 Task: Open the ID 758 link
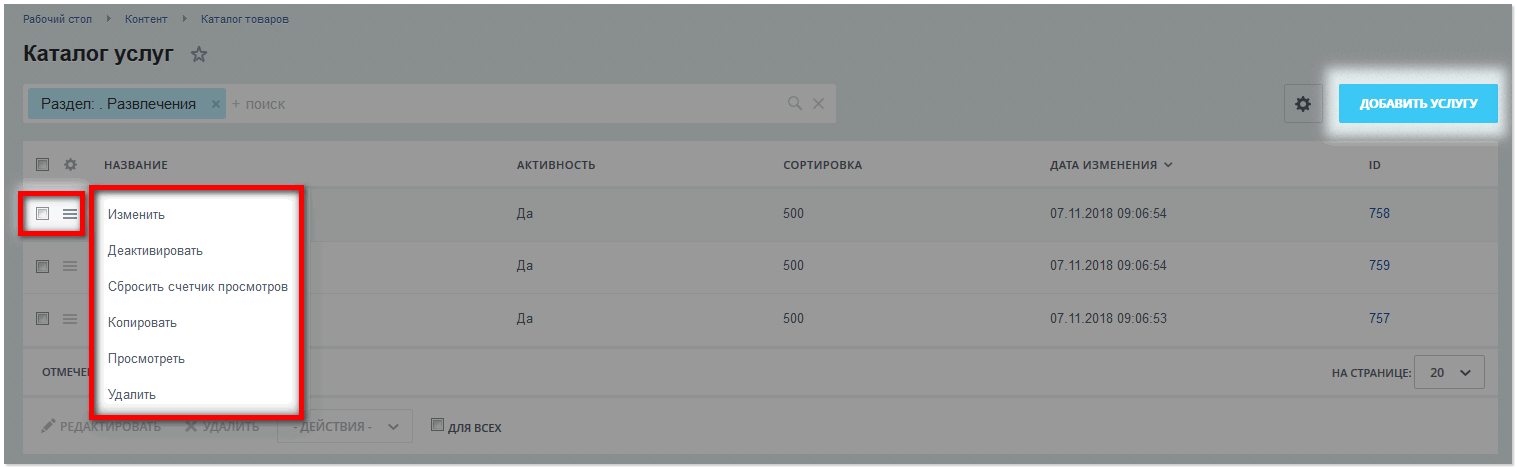[x=1379, y=213]
